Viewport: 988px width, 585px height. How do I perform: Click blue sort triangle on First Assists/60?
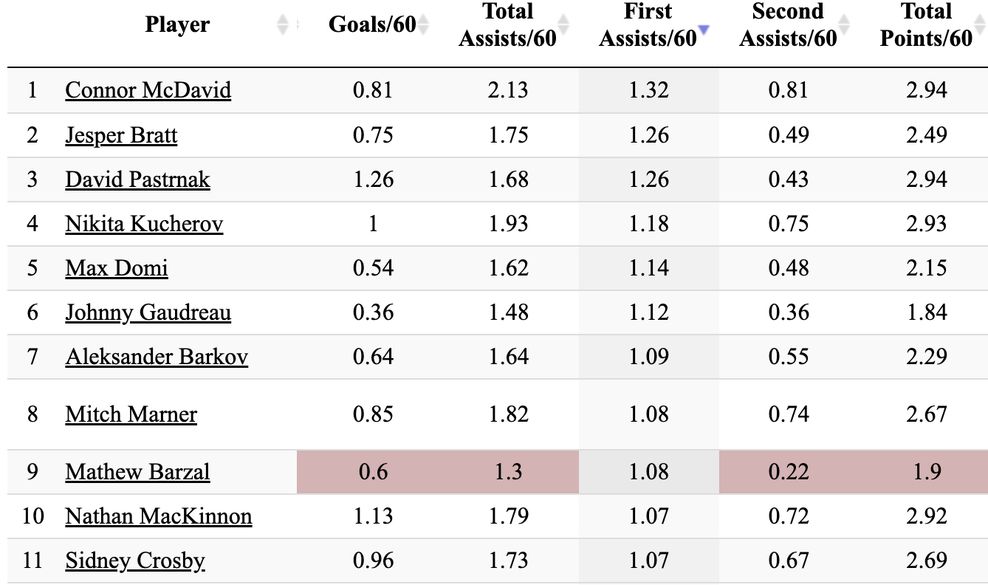[703, 30]
